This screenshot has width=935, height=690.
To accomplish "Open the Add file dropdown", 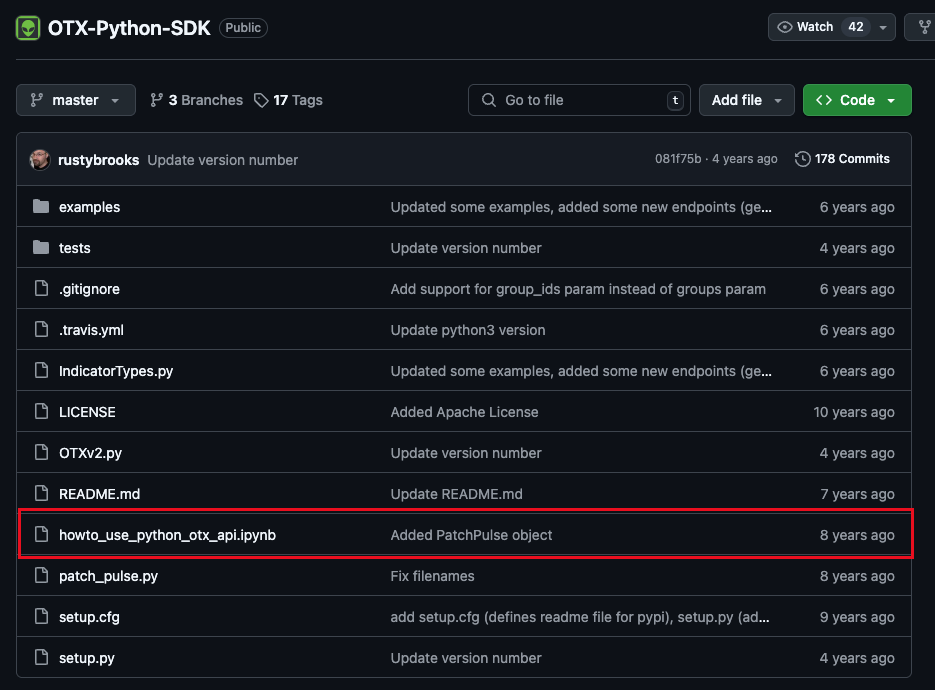I will coord(747,100).
